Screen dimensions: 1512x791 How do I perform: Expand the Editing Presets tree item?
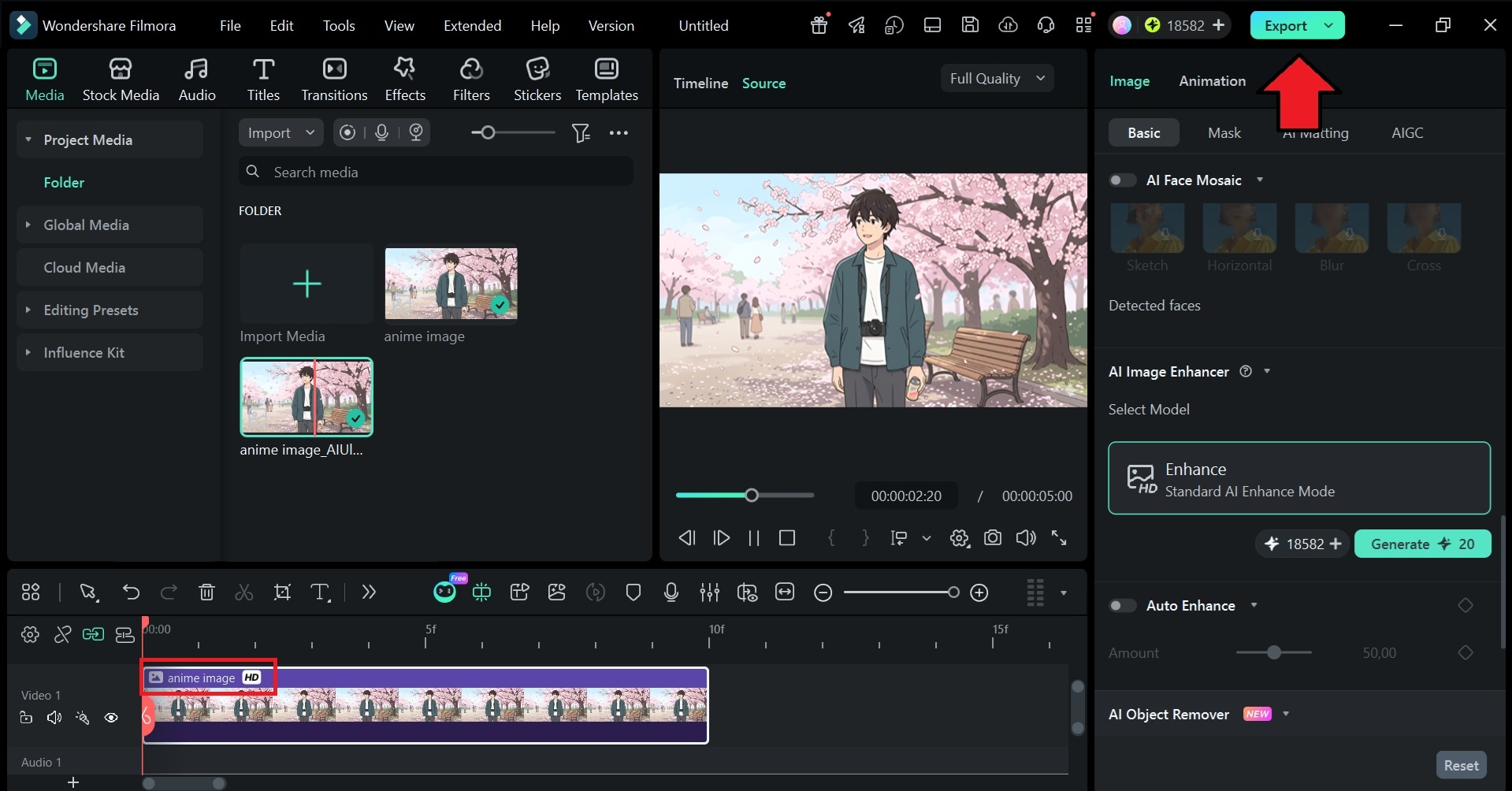coord(28,310)
